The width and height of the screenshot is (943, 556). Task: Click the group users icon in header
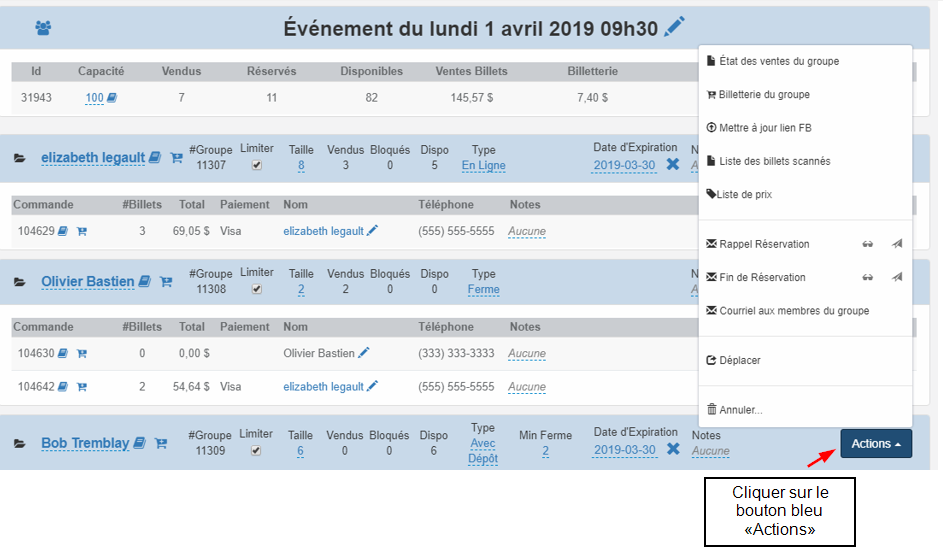pyautogui.click(x=43, y=28)
